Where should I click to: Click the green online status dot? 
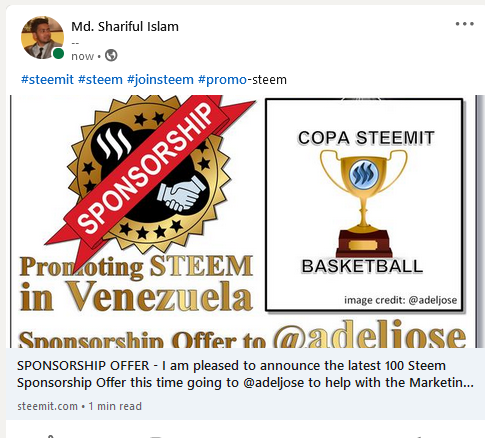click(58, 53)
